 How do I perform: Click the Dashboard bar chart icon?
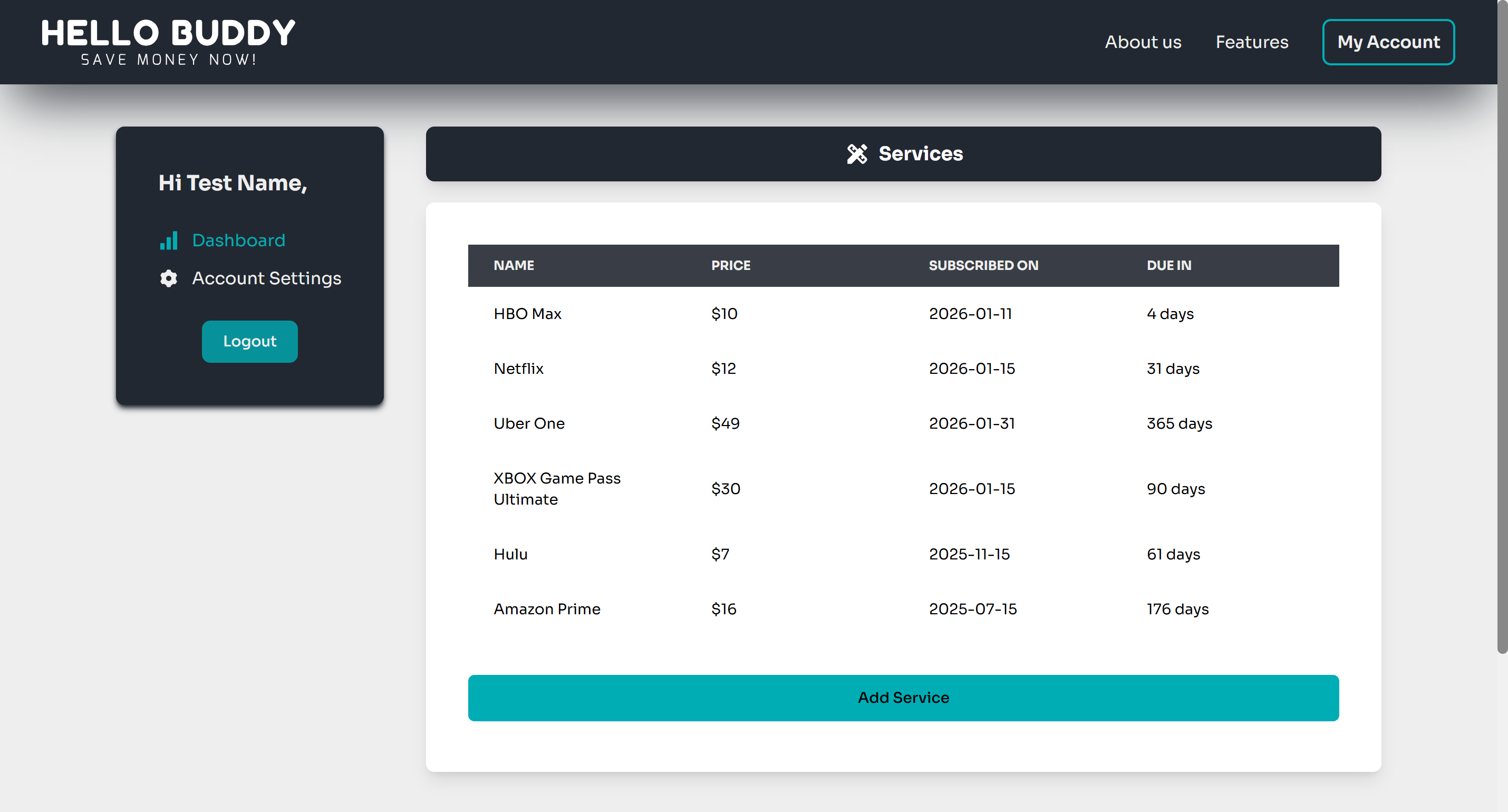click(169, 240)
